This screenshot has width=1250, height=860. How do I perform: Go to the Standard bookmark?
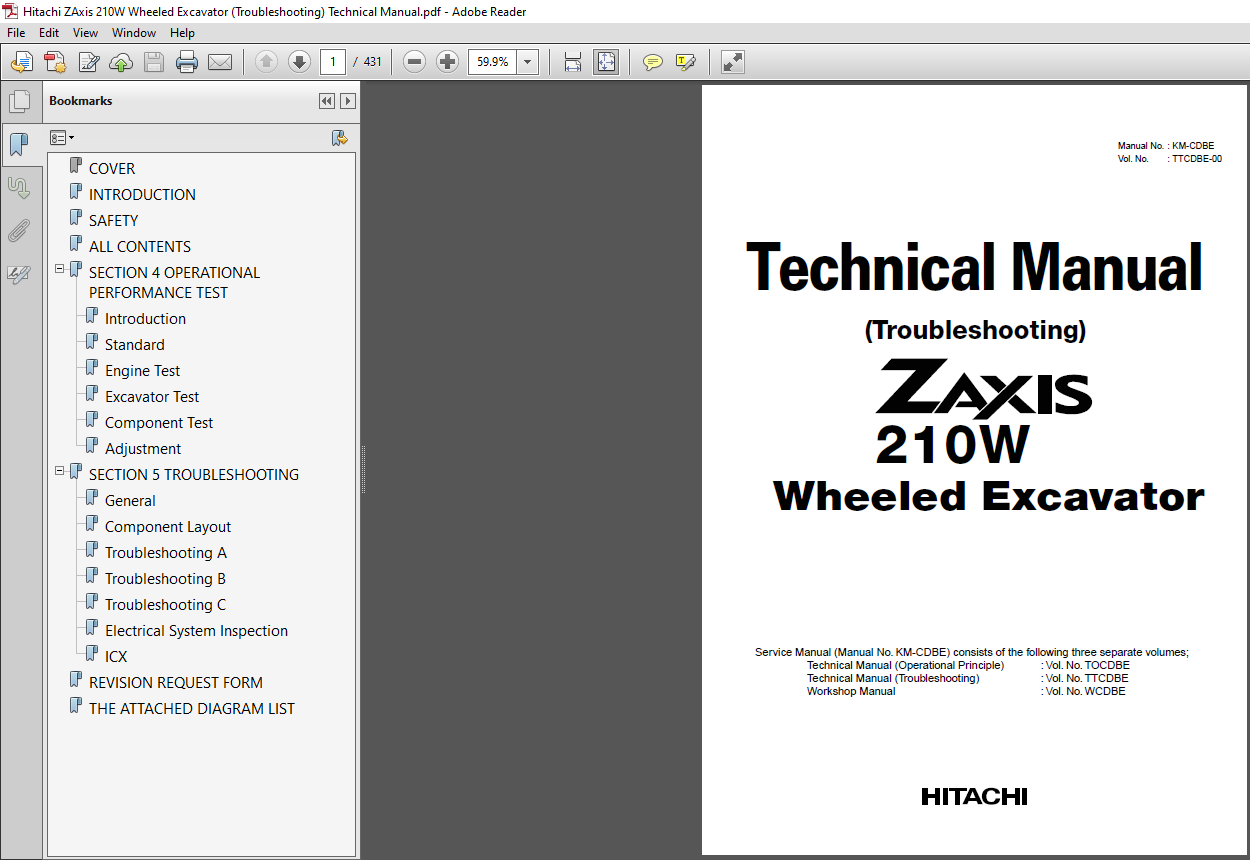(x=135, y=345)
